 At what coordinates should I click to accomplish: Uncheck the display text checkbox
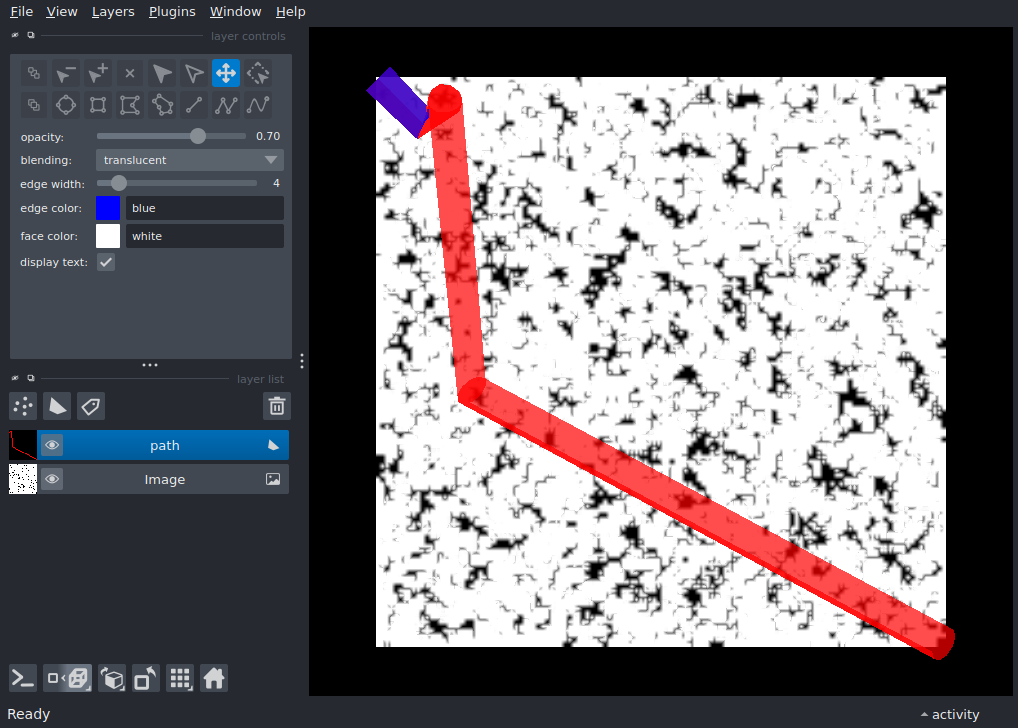[x=106, y=261]
